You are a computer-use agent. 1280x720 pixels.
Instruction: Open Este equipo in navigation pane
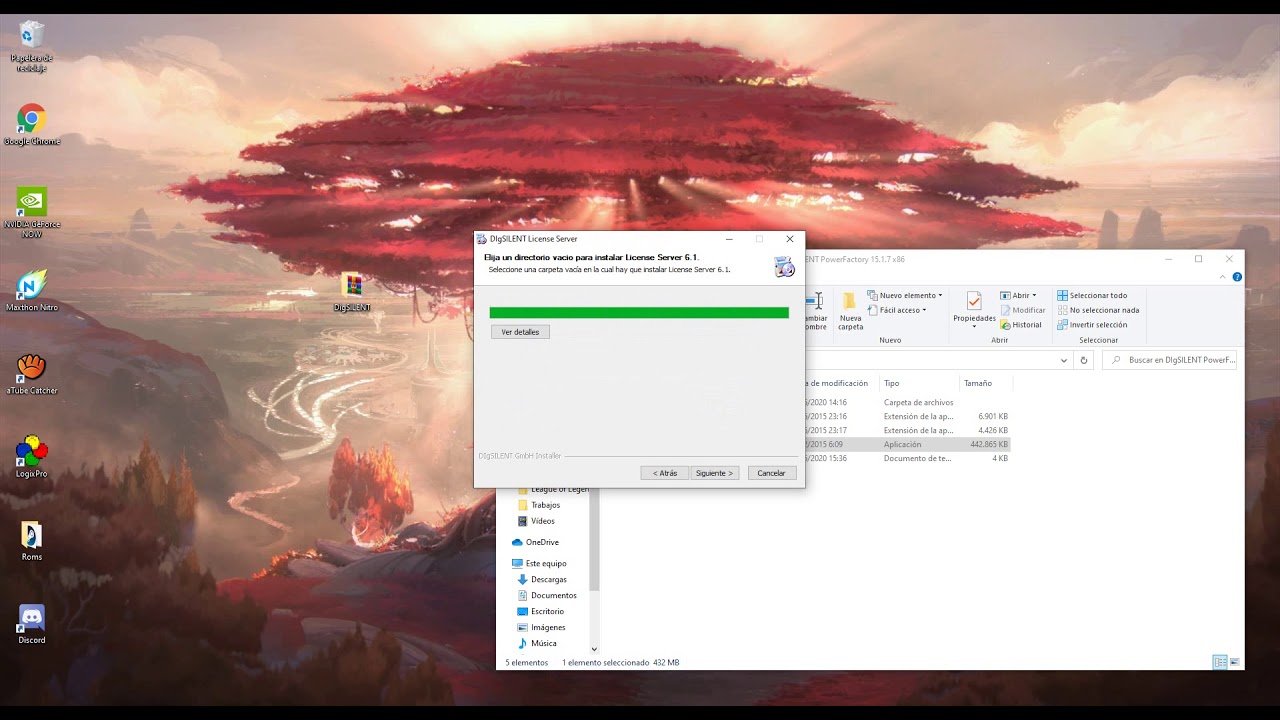(x=538, y=563)
